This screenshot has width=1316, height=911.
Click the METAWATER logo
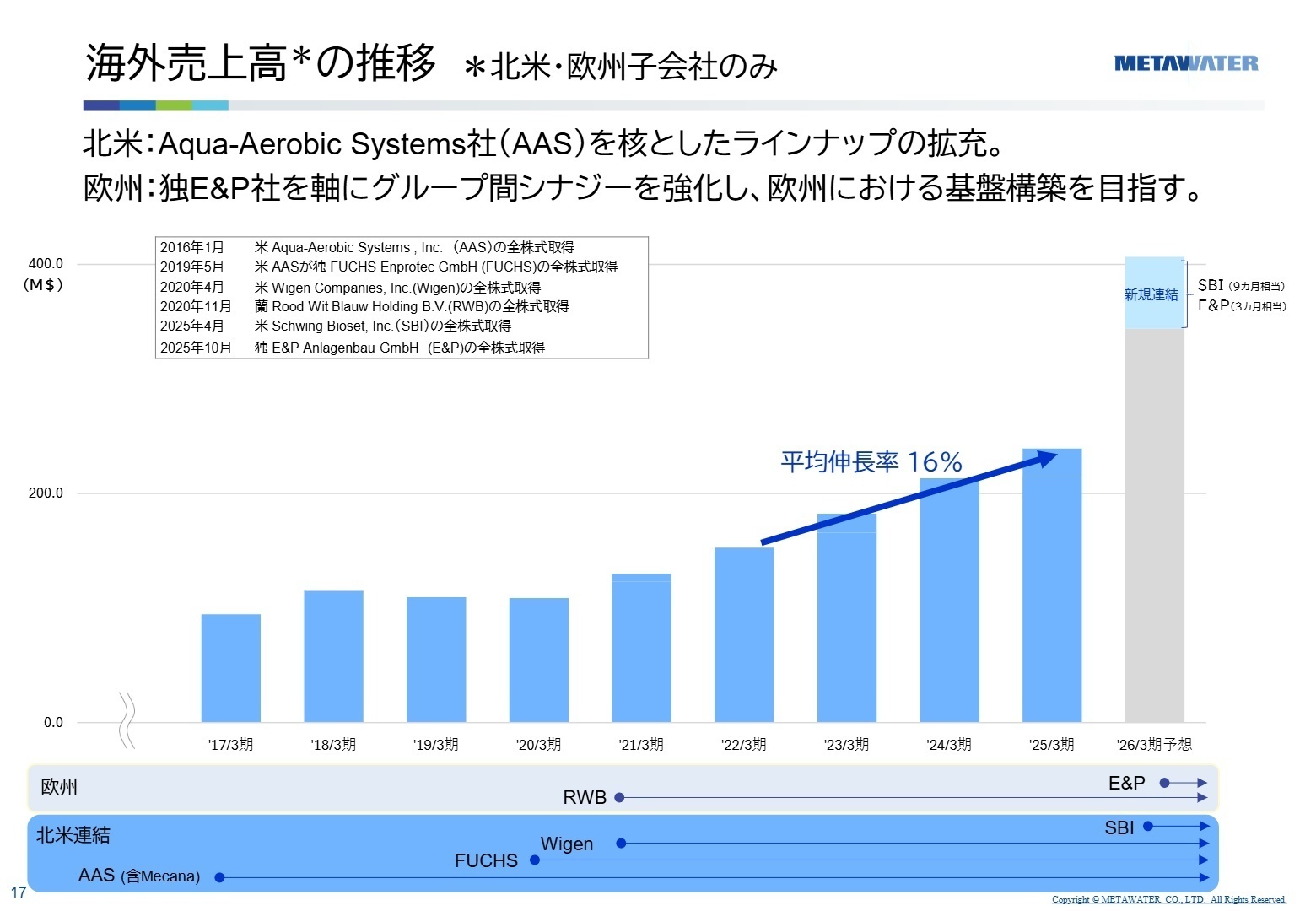click(1184, 62)
